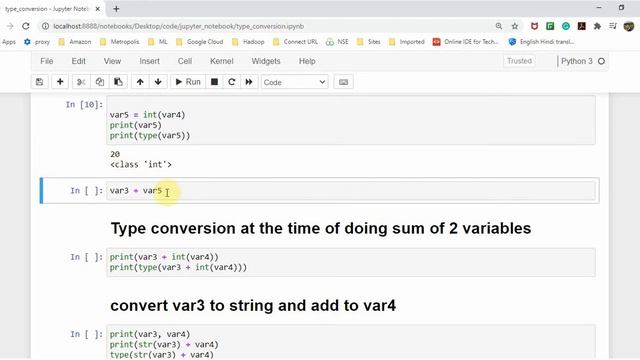Viewport: 640px width, 360px height.
Task: Open the media control queue icon
Action: [613, 26]
